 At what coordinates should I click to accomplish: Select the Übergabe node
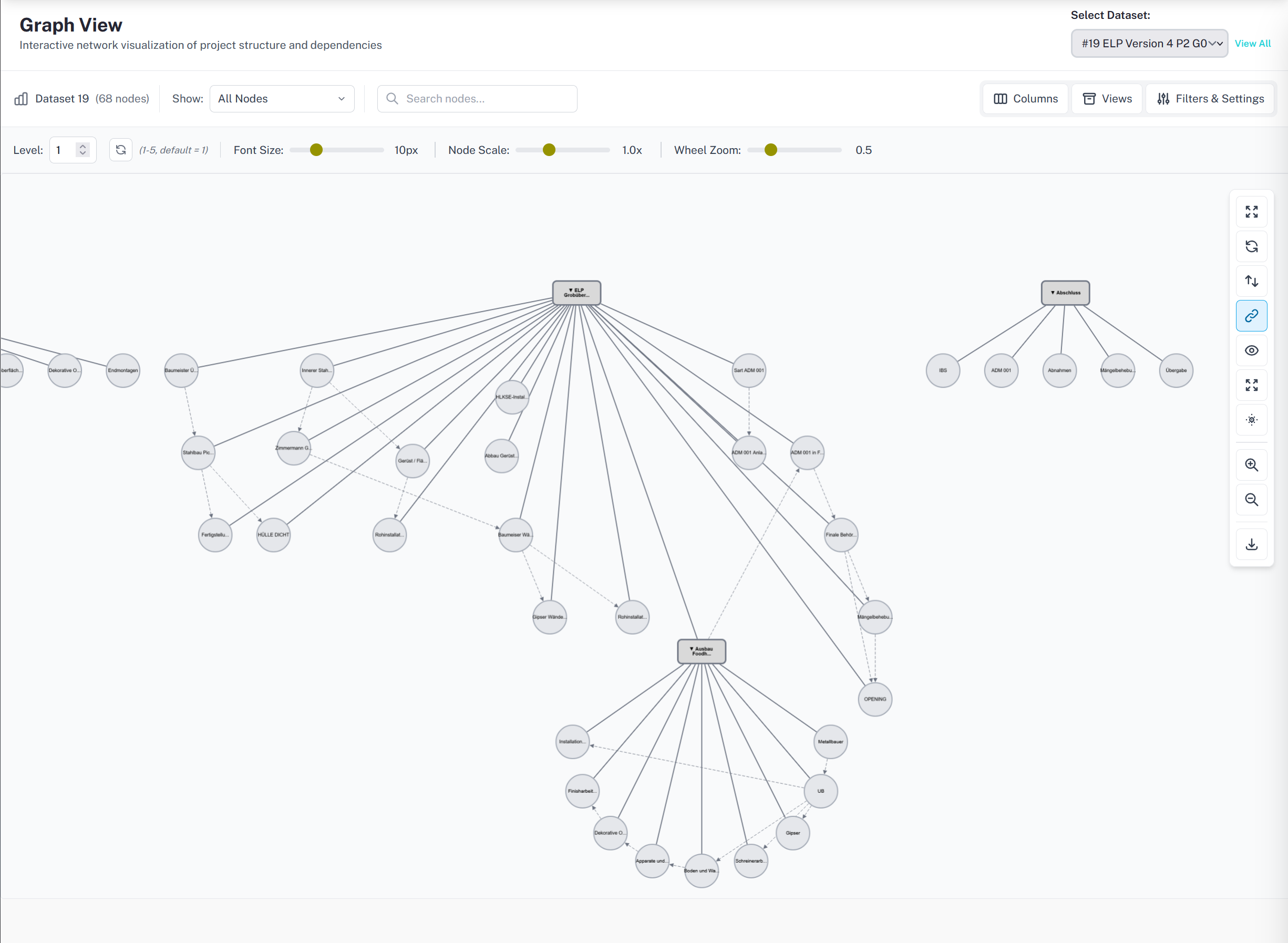(1176, 370)
